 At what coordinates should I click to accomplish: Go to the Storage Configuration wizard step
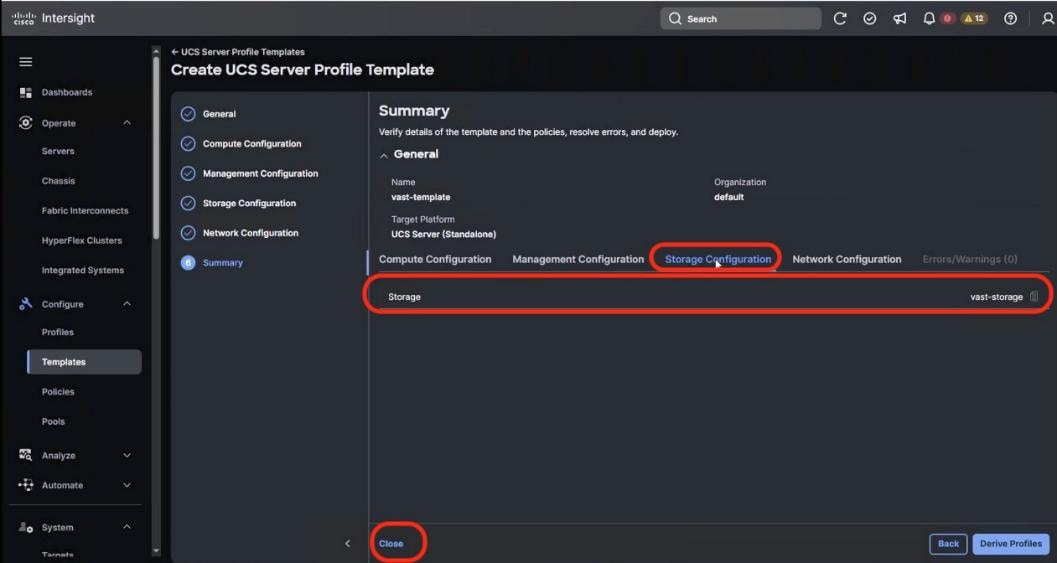pos(249,203)
